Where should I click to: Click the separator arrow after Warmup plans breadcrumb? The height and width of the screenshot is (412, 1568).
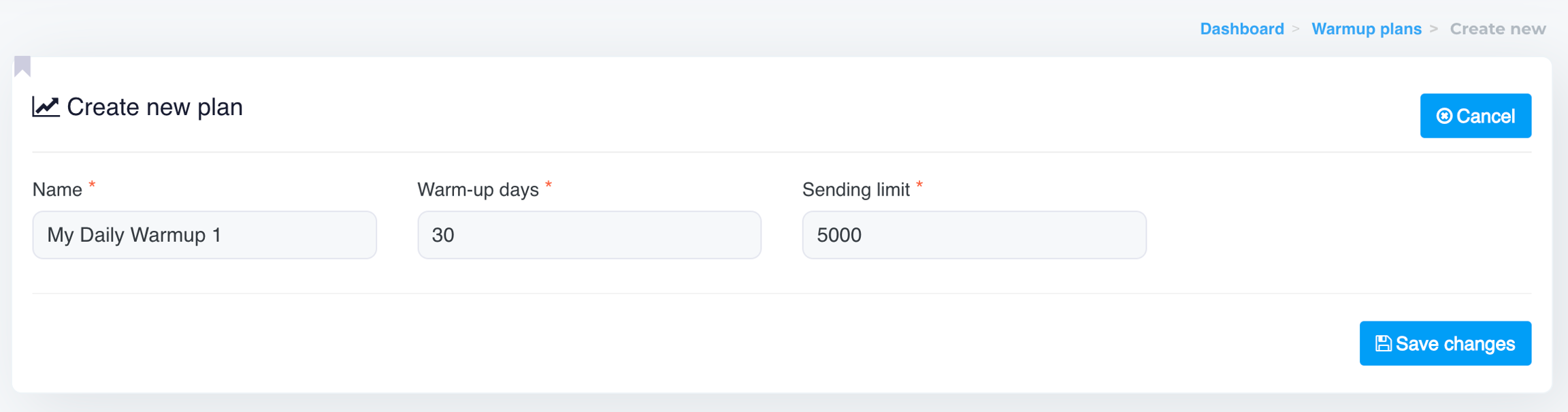(x=1433, y=29)
